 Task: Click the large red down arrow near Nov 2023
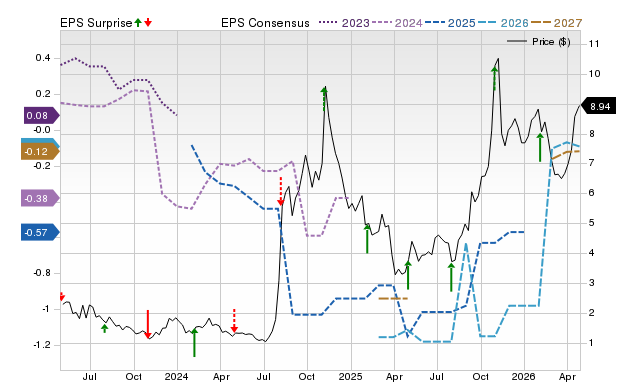(148, 324)
